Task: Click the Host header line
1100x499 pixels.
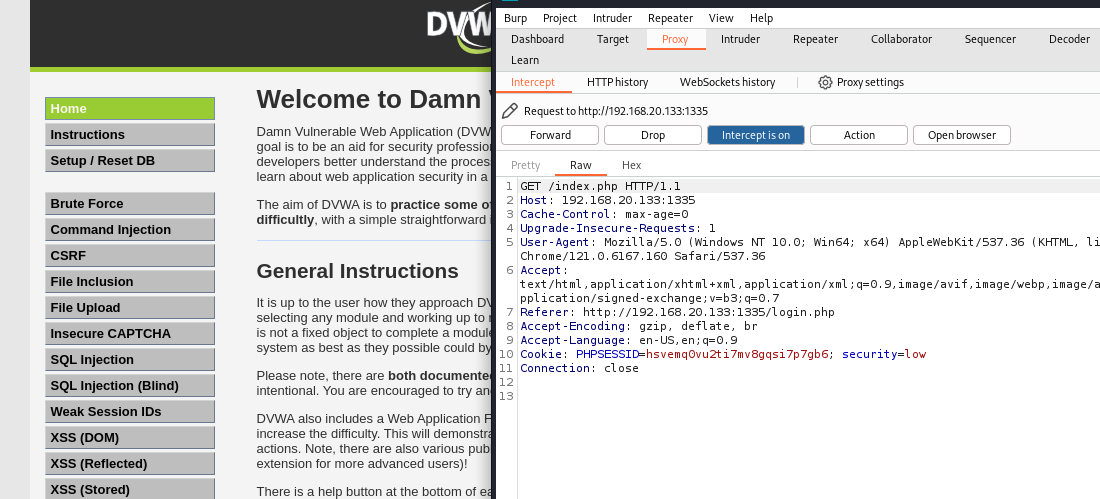Action: click(608, 200)
